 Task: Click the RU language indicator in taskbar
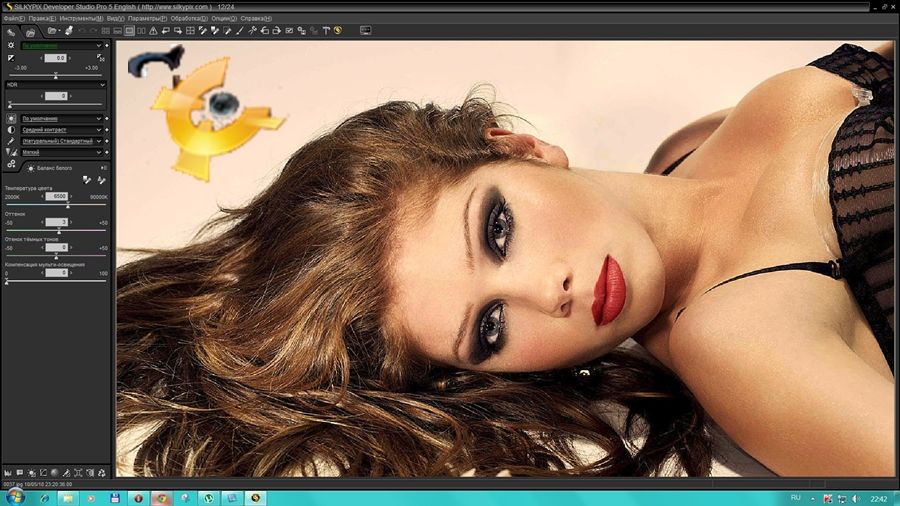click(x=795, y=497)
